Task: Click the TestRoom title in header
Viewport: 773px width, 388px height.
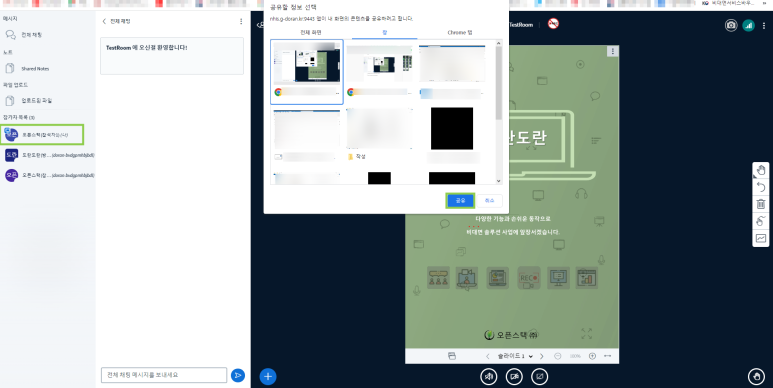Action: click(x=521, y=24)
